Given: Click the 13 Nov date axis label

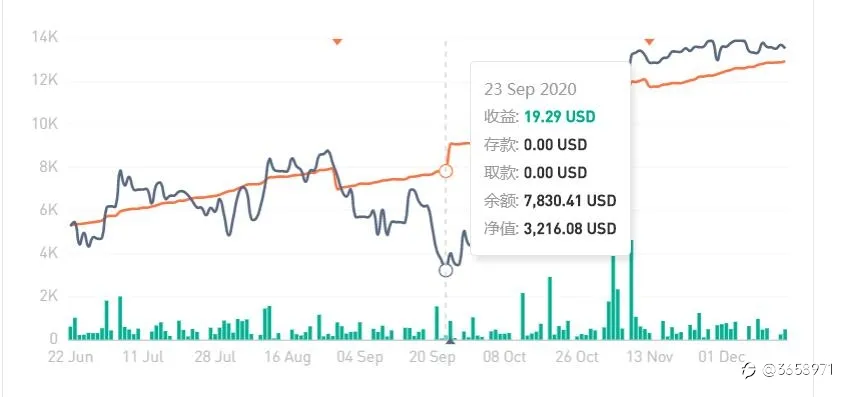Looking at the screenshot, I should [x=649, y=357].
